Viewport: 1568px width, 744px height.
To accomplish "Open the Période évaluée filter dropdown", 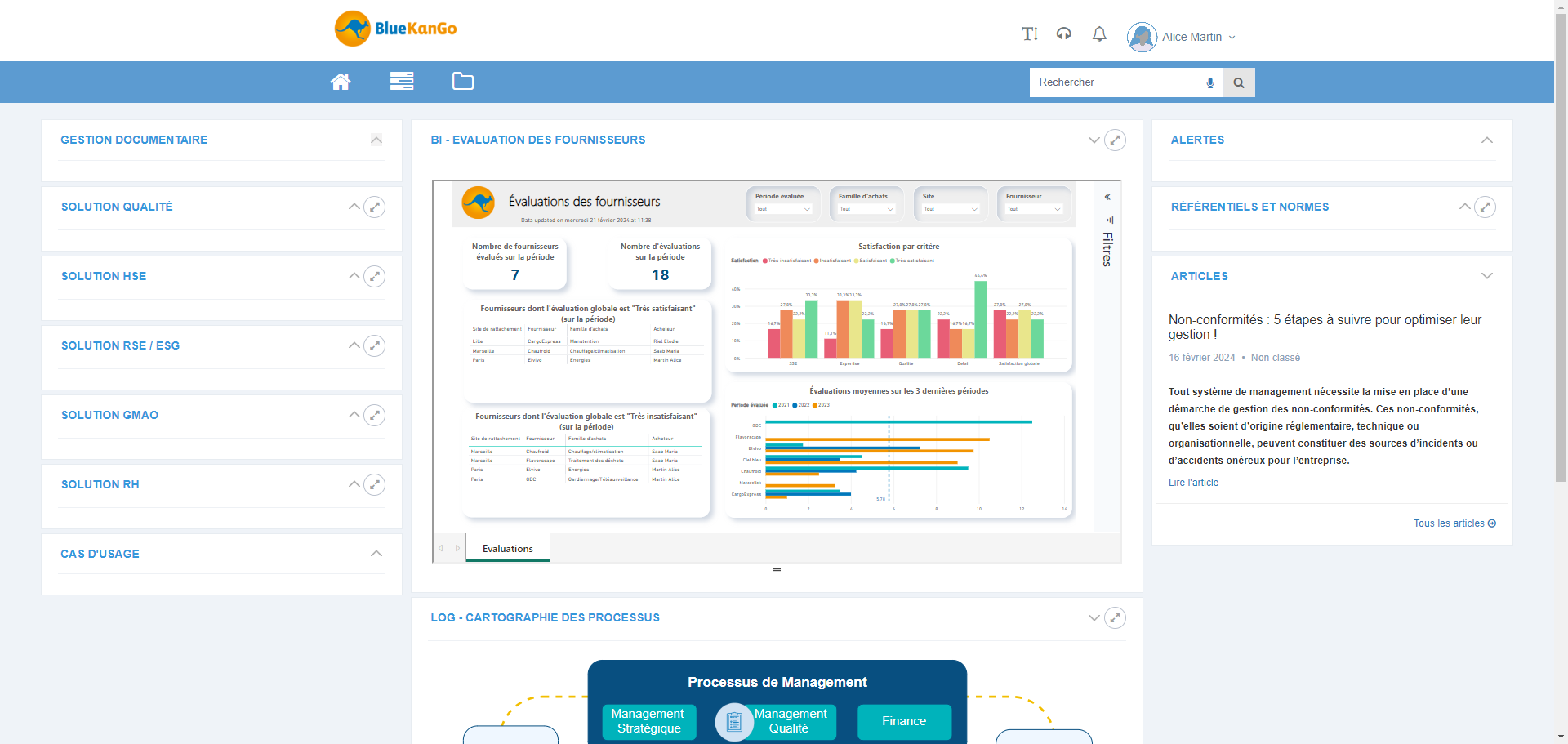I will [x=782, y=209].
